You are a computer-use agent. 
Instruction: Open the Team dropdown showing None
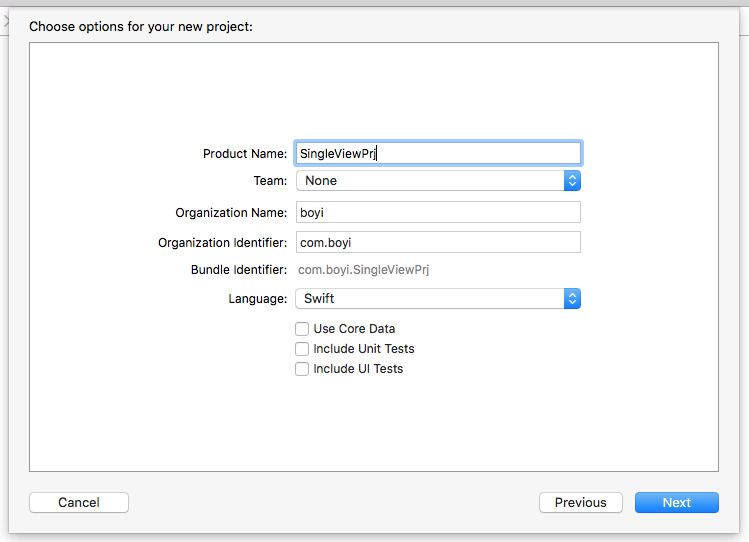pyautogui.click(x=430, y=181)
